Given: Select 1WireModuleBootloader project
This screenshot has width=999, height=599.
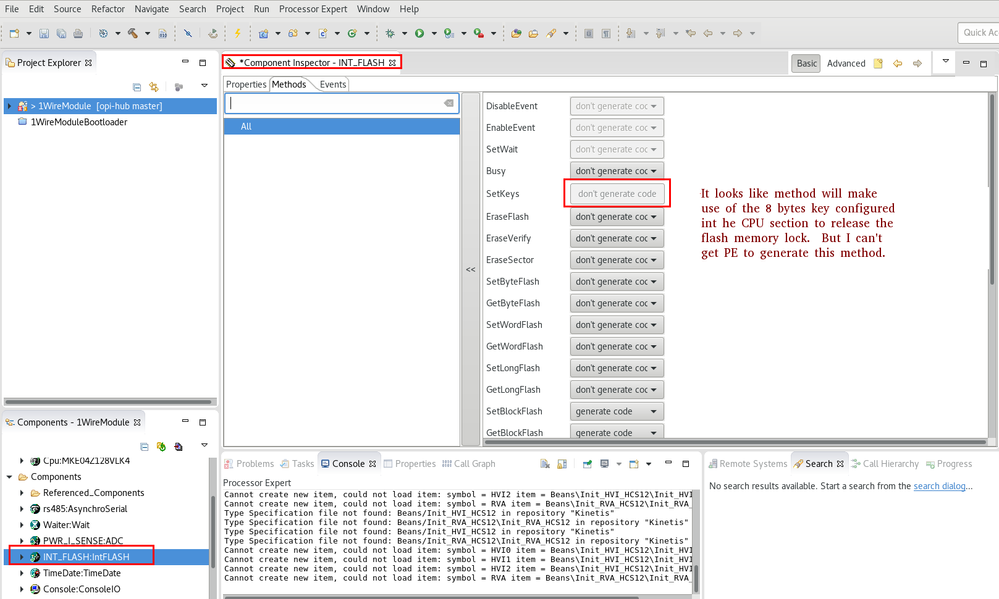Looking at the screenshot, I should tap(79, 122).
